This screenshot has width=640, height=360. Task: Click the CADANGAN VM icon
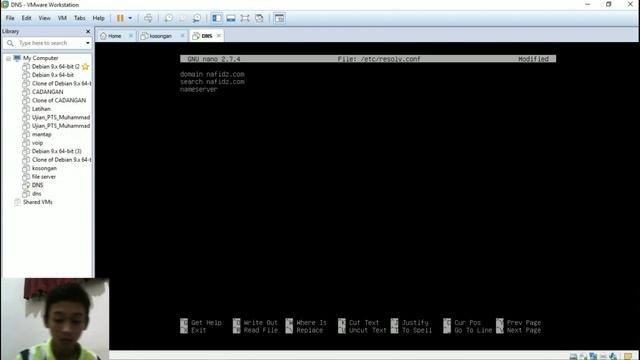[26, 92]
